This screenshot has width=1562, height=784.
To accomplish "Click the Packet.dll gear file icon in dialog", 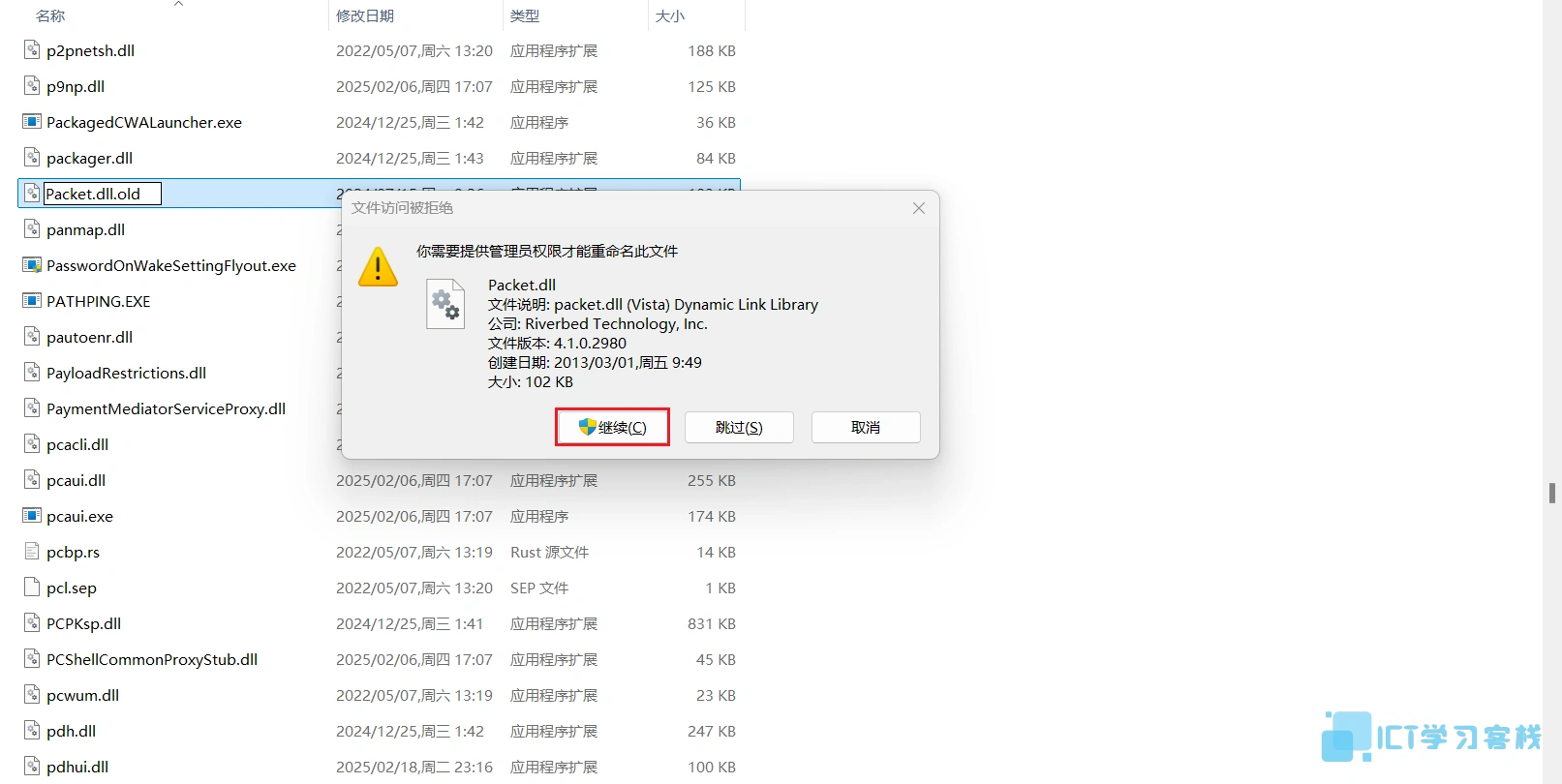I will [x=446, y=304].
